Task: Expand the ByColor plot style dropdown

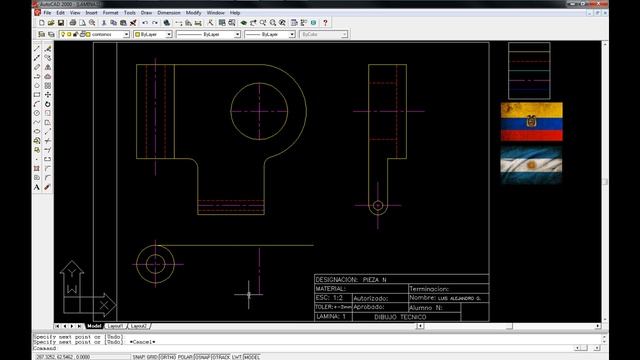Action: point(344,35)
